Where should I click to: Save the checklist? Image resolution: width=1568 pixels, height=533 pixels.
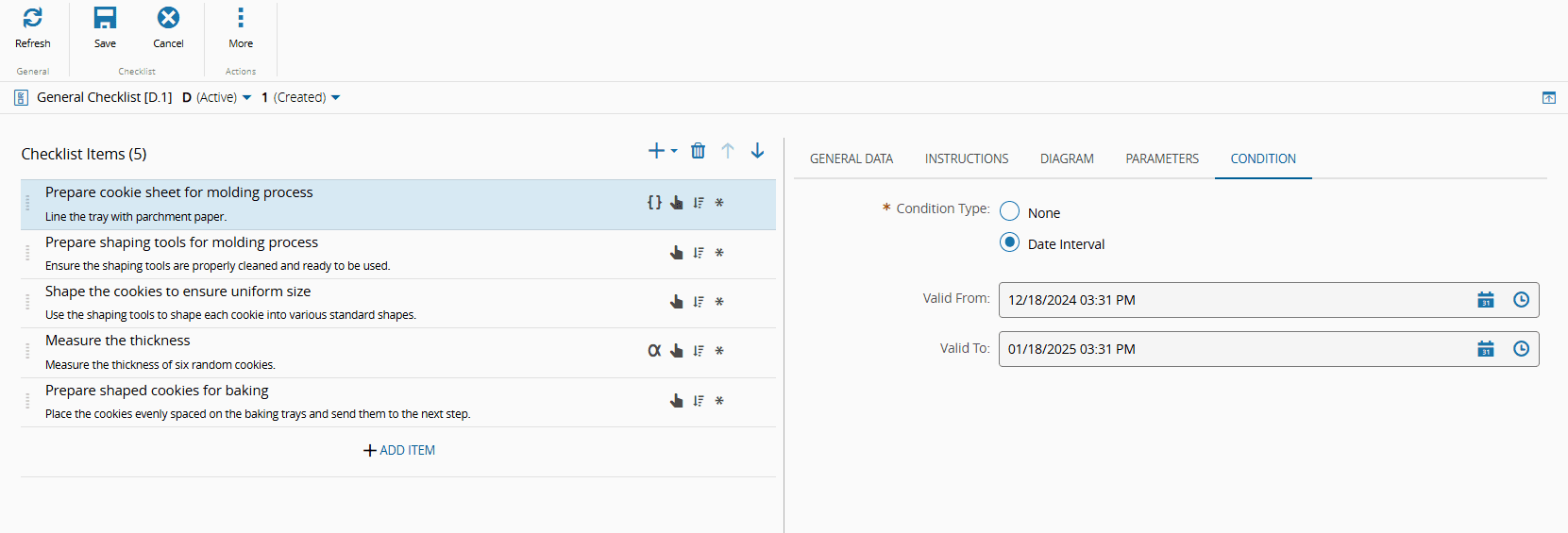(105, 18)
